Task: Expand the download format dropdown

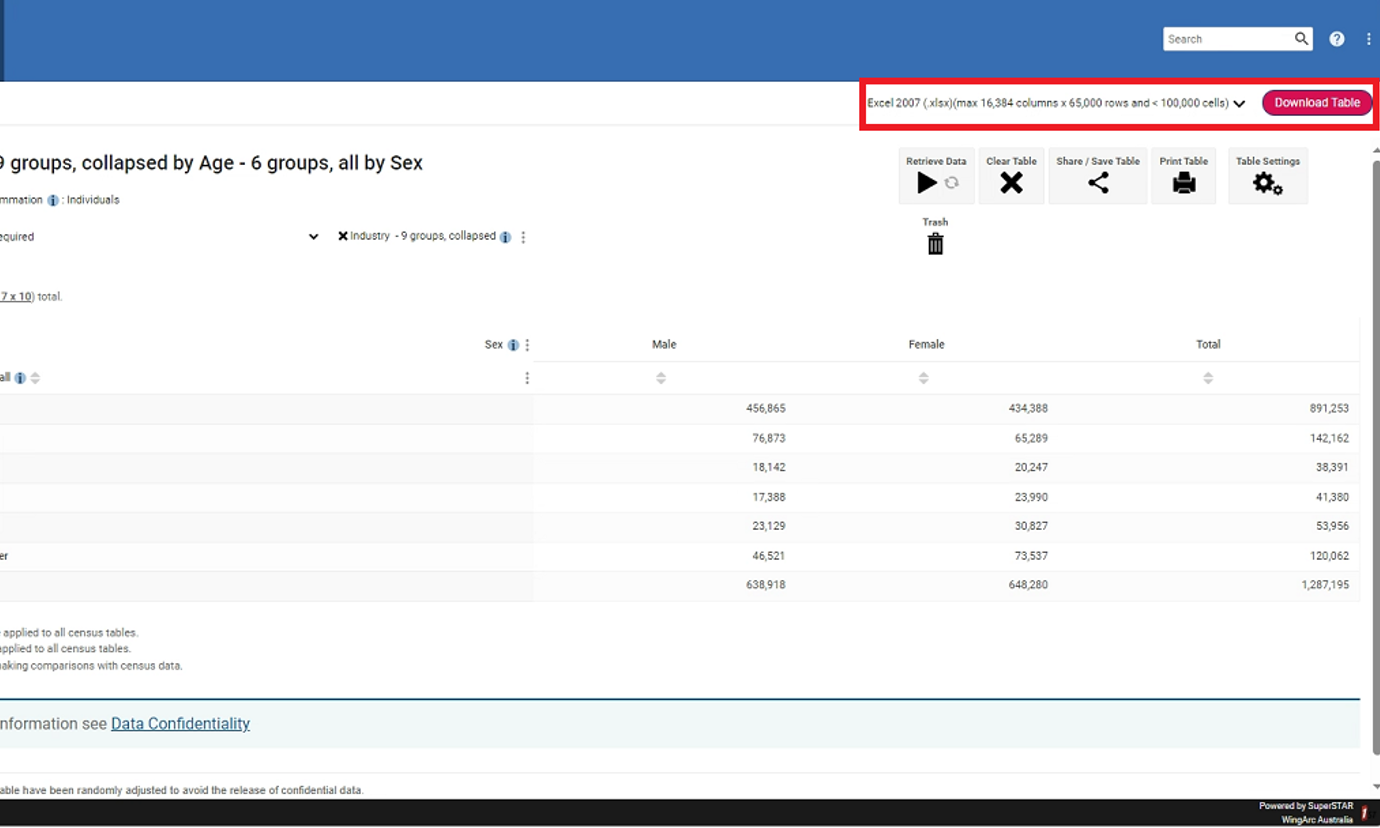Action: point(1239,104)
